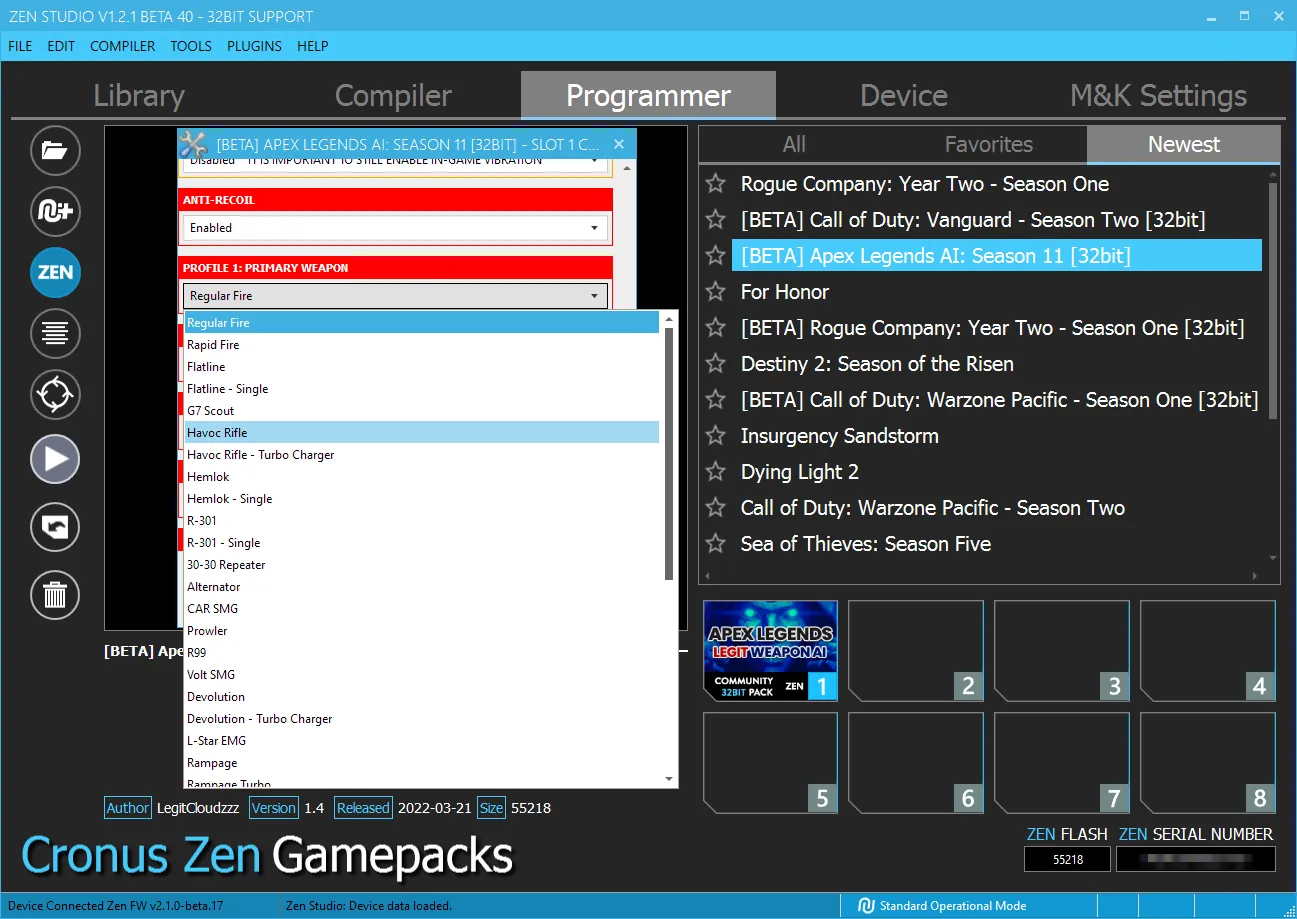The height and width of the screenshot is (919, 1297).
Task: Show the Favorites gamepack list
Action: [989, 144]
